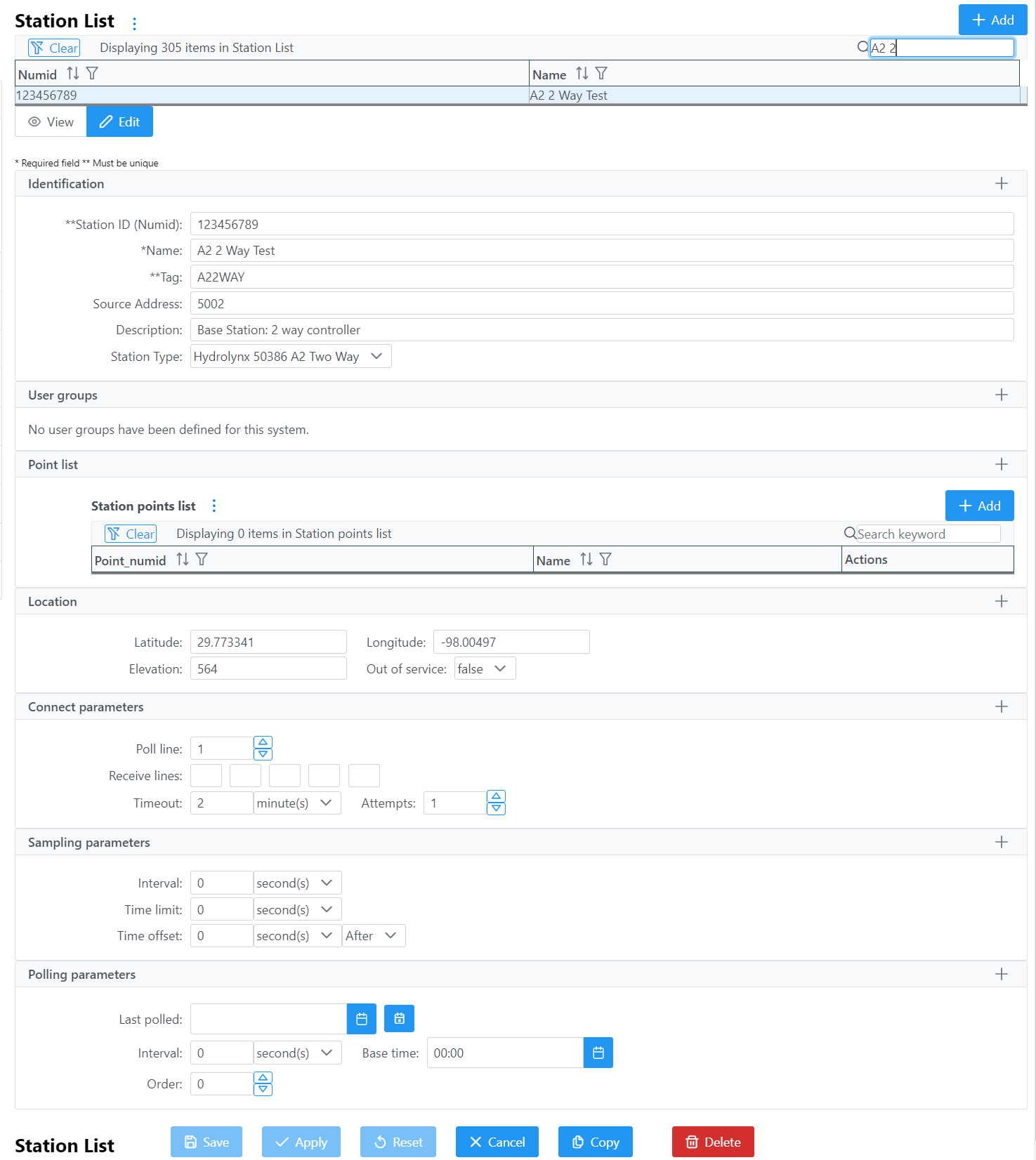Image resolution: width=1036 pixels, height=1160 pixels.
Task: Filter the station Name column
Action: click(601, 74)
